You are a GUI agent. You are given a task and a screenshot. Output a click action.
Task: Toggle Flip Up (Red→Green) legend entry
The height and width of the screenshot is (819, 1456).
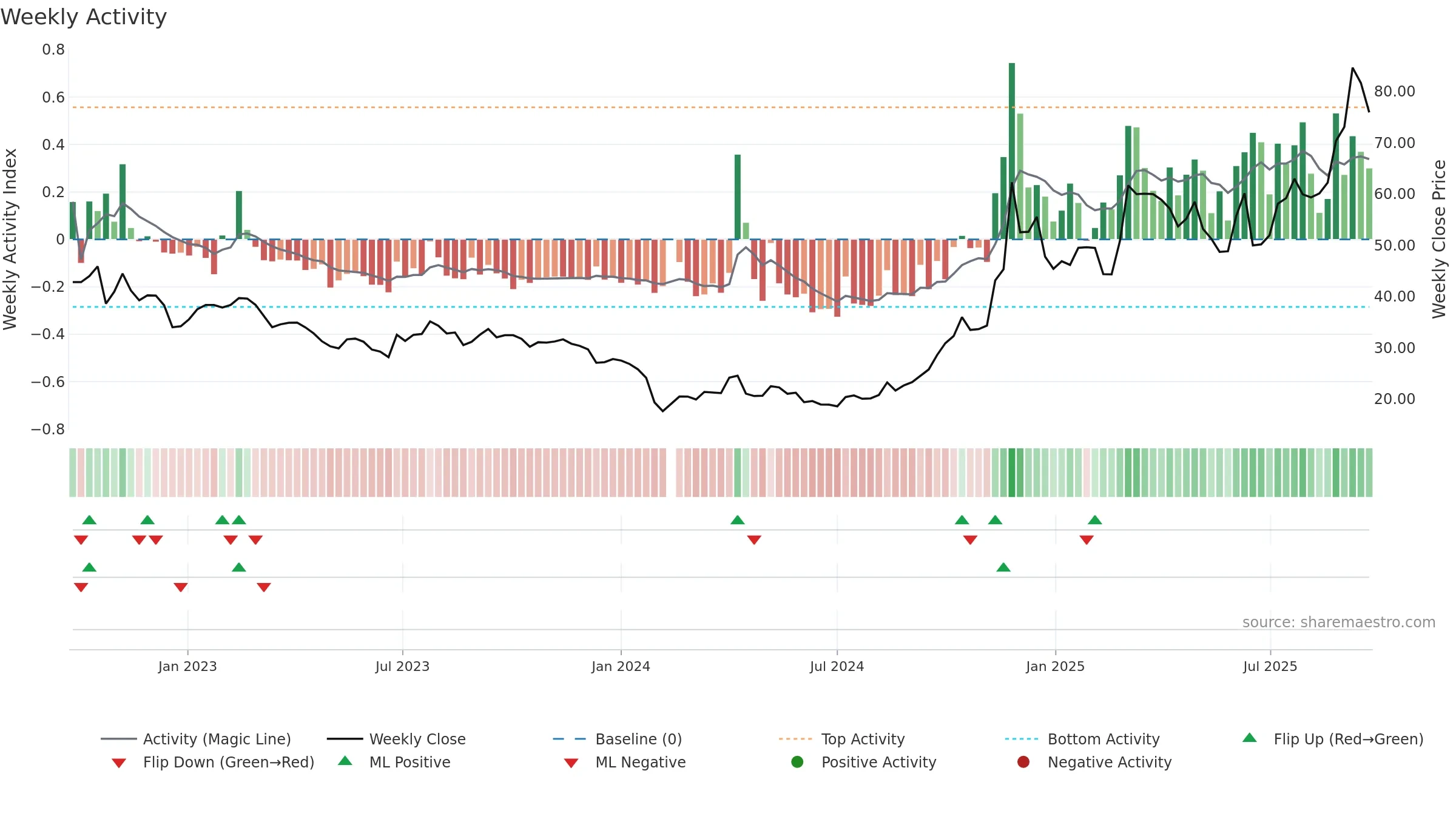tap(1333, 739)
